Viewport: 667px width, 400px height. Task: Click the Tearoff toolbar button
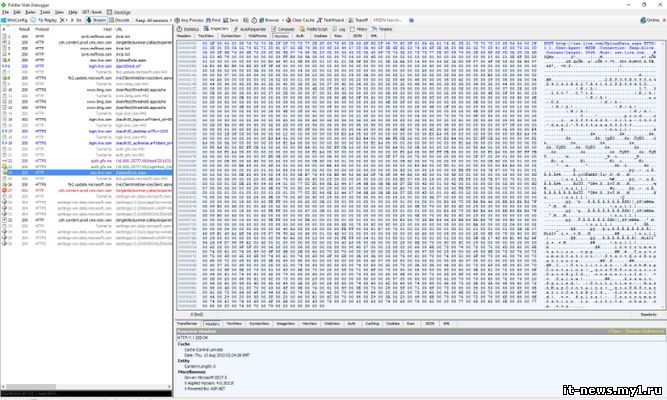pos(358,20)
